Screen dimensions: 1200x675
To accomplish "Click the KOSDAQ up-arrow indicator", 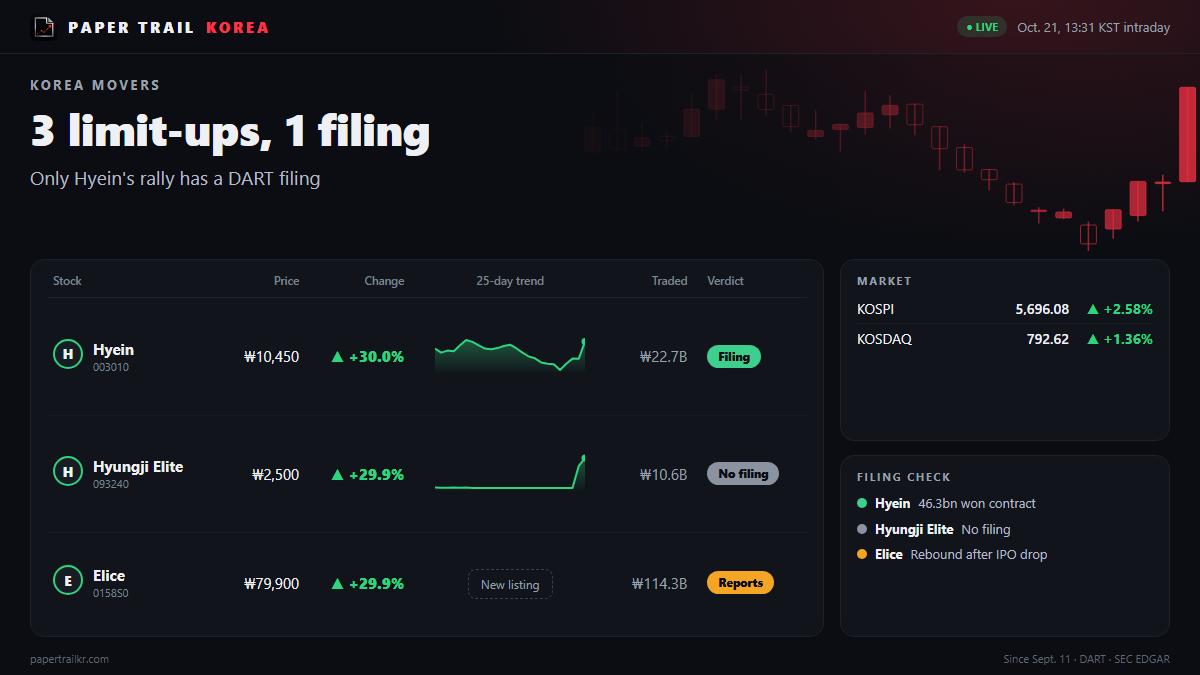I will [1093, 339].
